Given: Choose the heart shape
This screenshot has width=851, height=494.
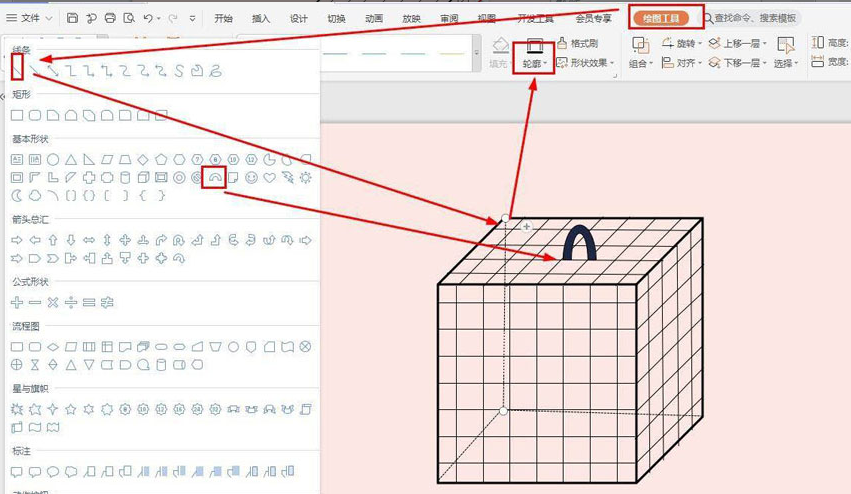Looking at the screenshot, I should click(269, 178).
